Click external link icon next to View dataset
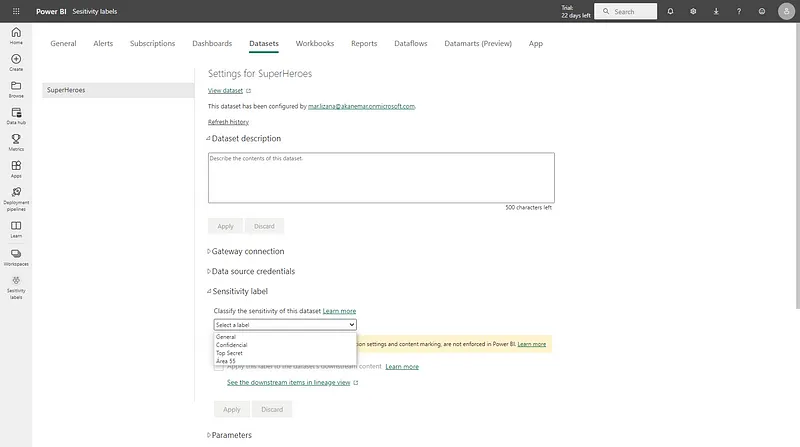Viewport: 800px width, 447px height. pyautogui.click(x=248, y=91)
